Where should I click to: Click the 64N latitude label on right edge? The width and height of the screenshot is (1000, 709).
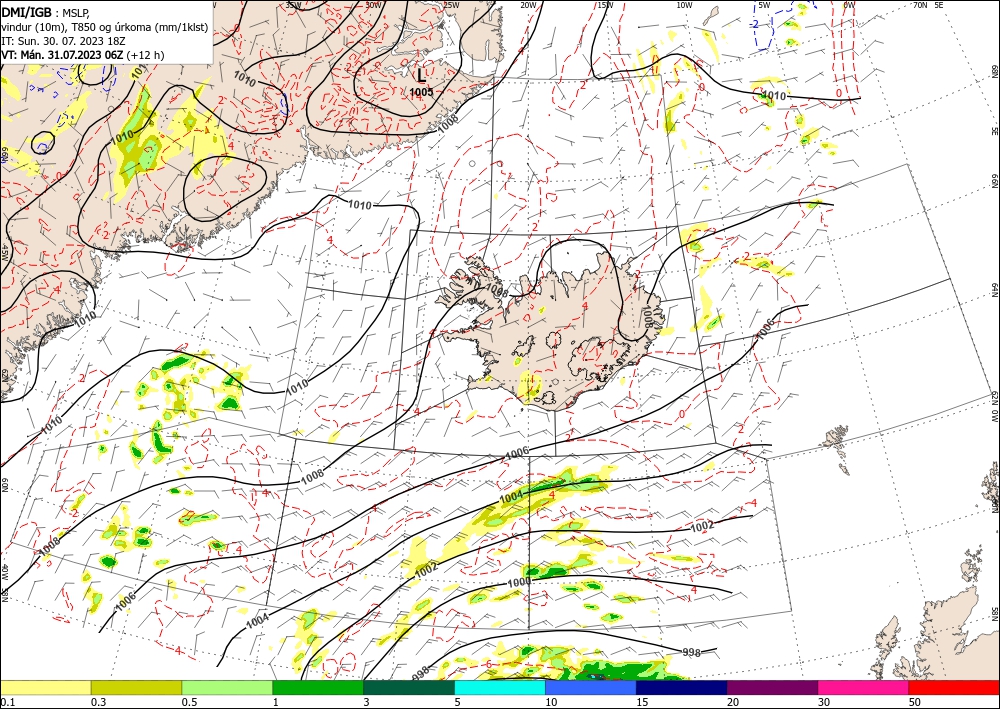pos(994,289)
